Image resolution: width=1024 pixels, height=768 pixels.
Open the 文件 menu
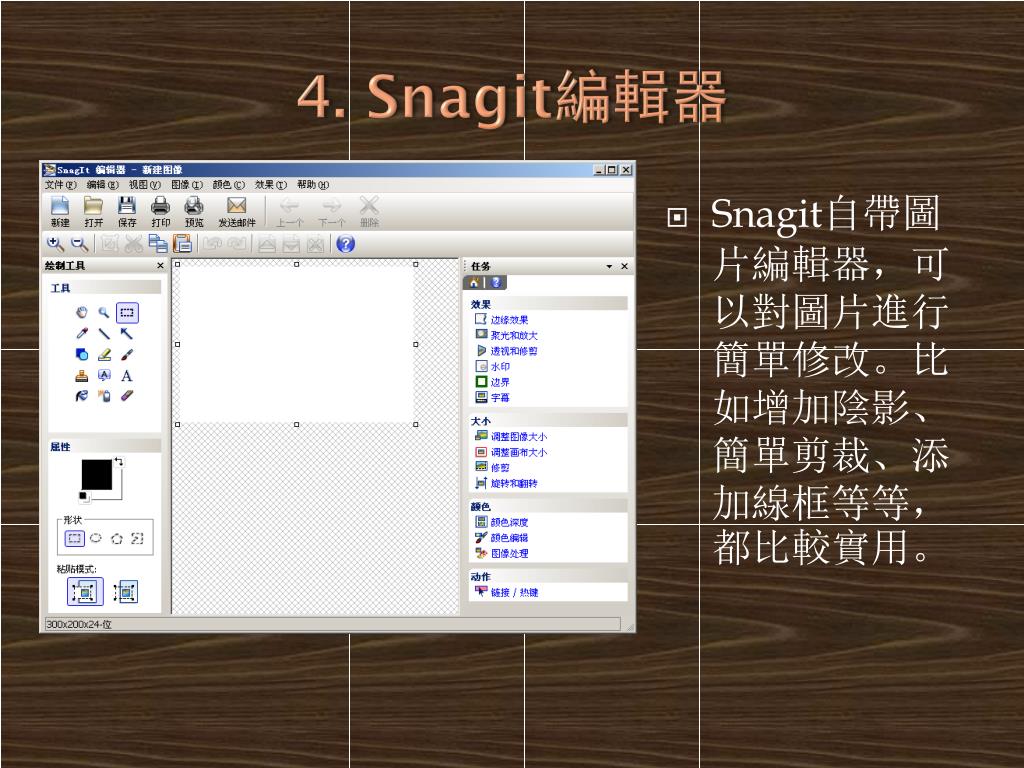[61, 185]
